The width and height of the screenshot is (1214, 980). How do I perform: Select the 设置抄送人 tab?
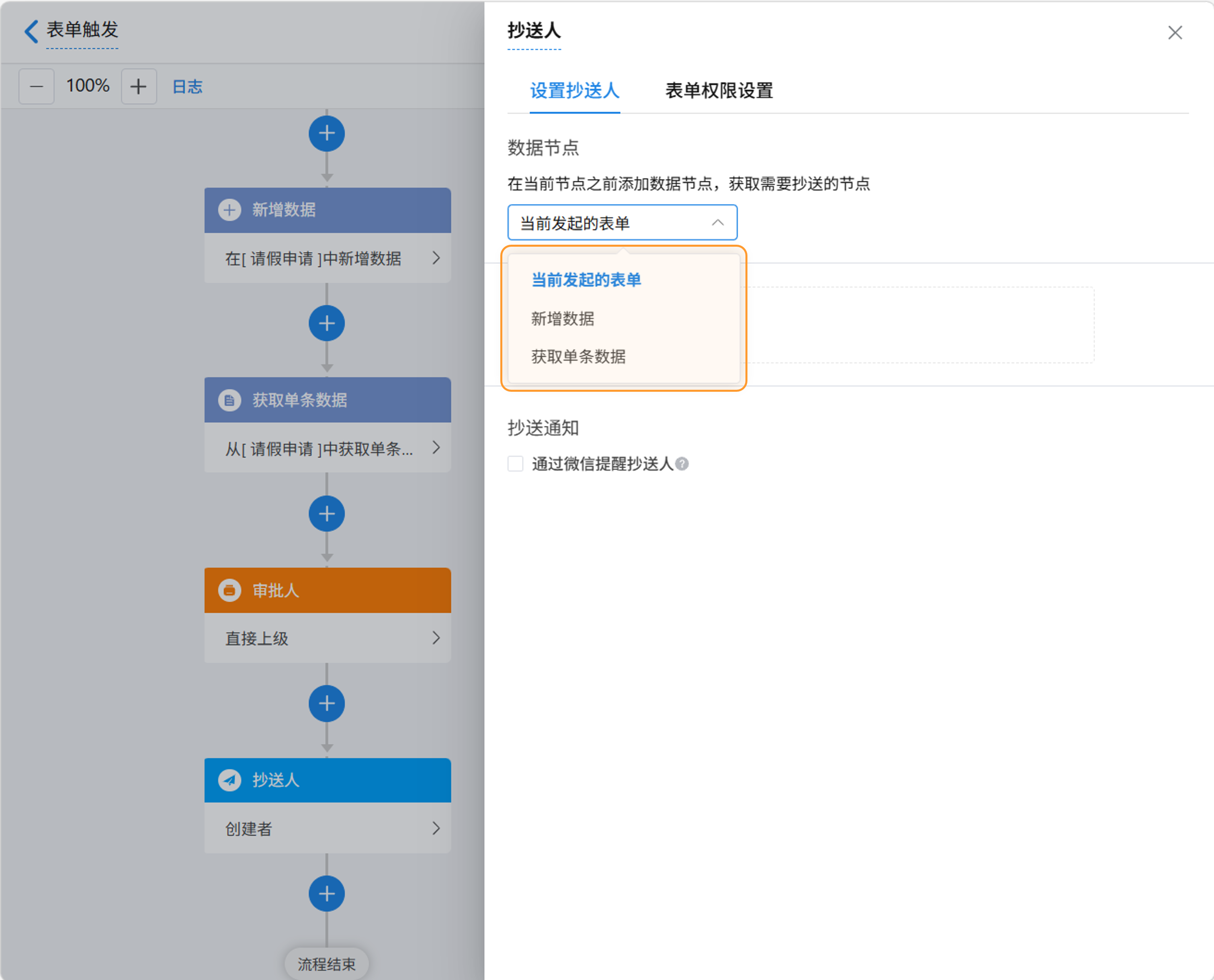[574, 90]
